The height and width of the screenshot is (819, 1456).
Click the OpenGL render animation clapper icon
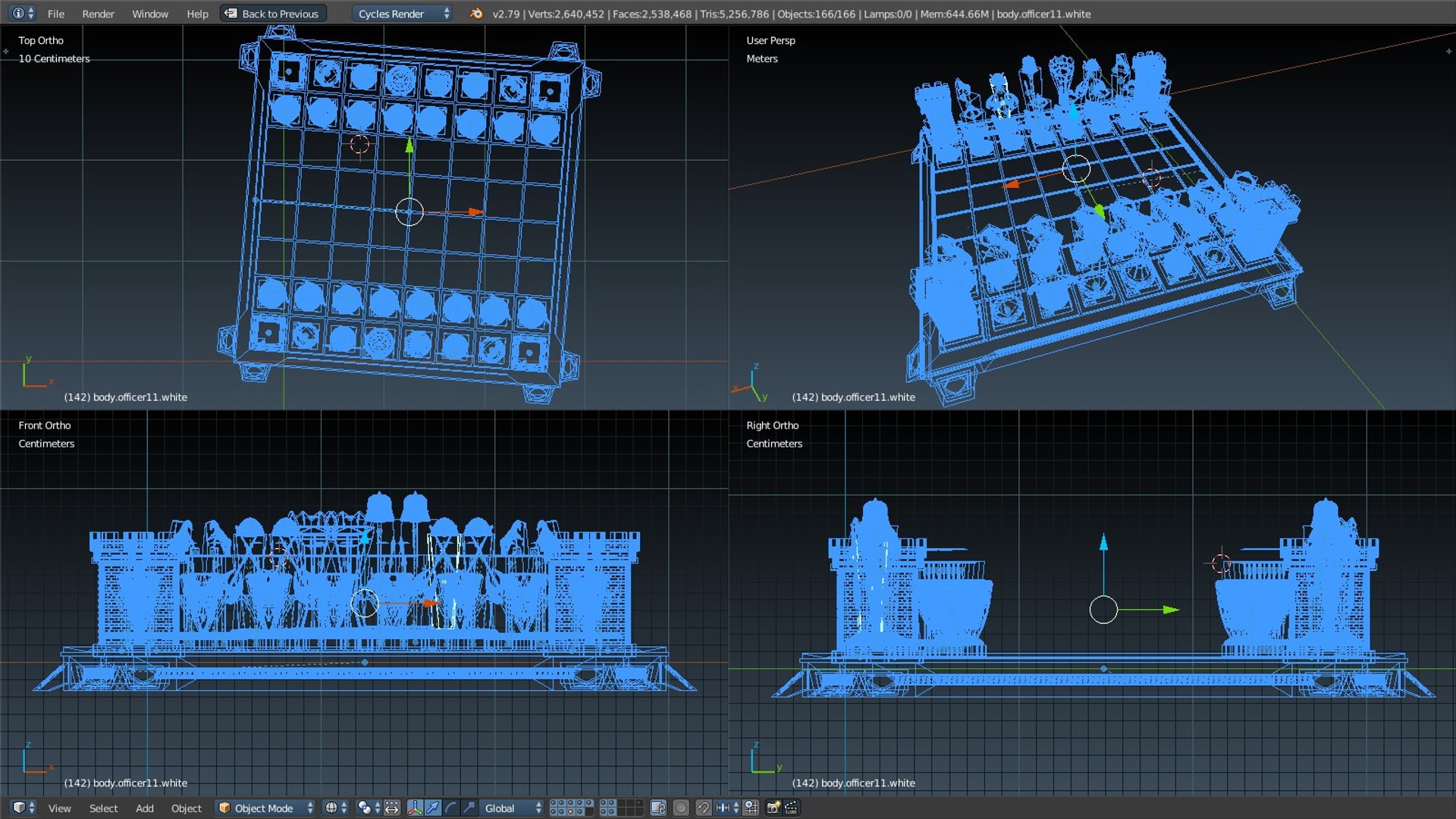(x=791, y=808)
